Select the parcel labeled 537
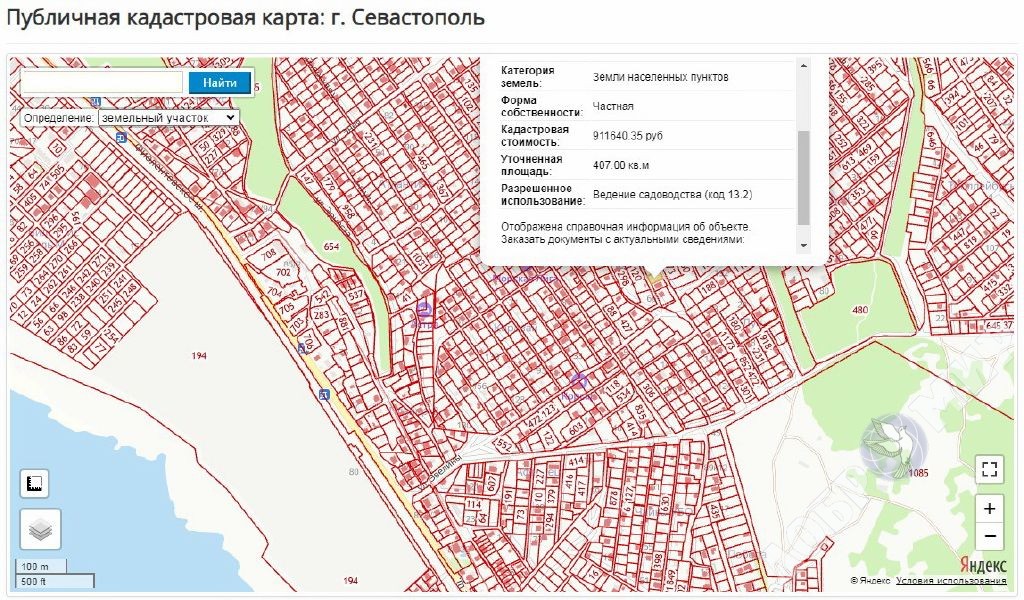The width and height of the screenshot is (1024, 600). 355,295
